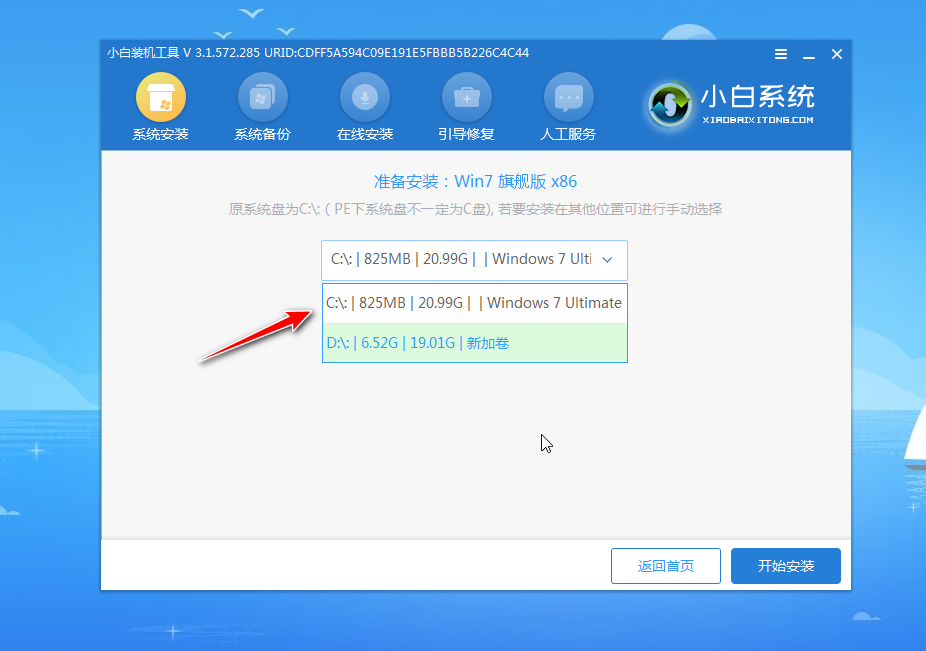The width and height of the screenshot is (926, 651).
Task: Click the 返回首页 (Return Home) button
Action: click(665, 566)
